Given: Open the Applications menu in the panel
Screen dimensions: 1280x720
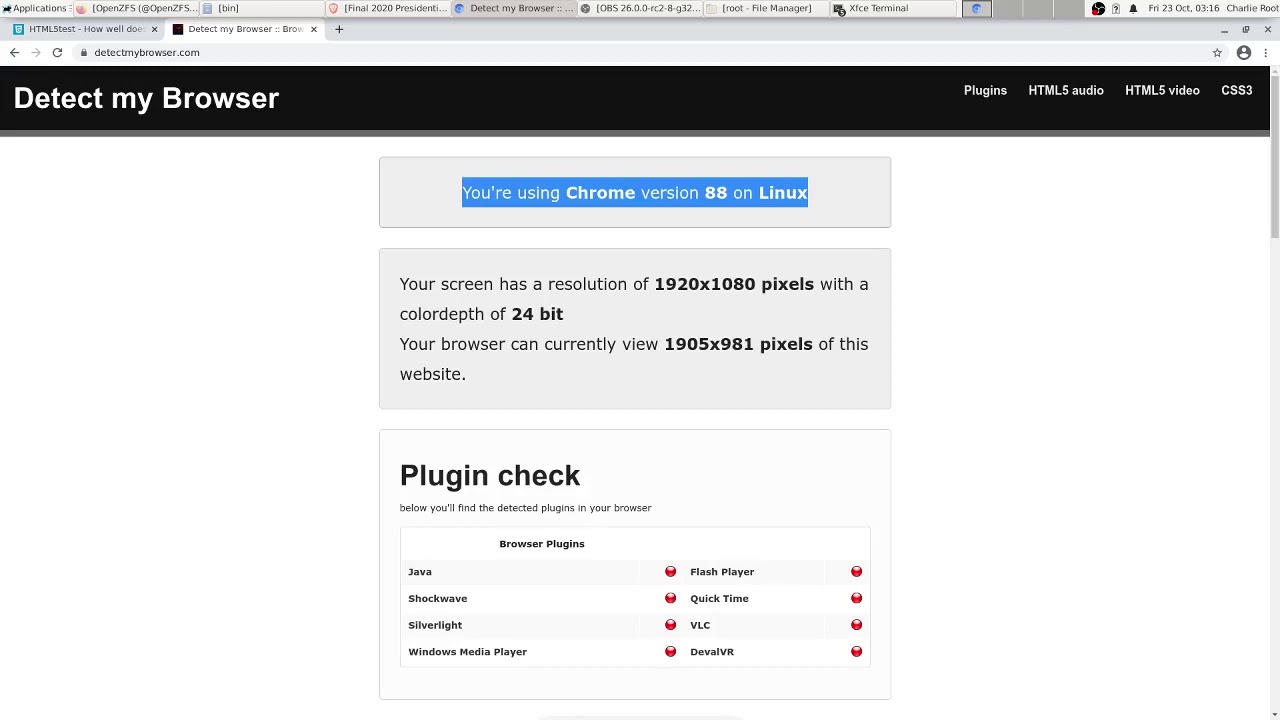Looking at the screenshot, I should [35, 8].
